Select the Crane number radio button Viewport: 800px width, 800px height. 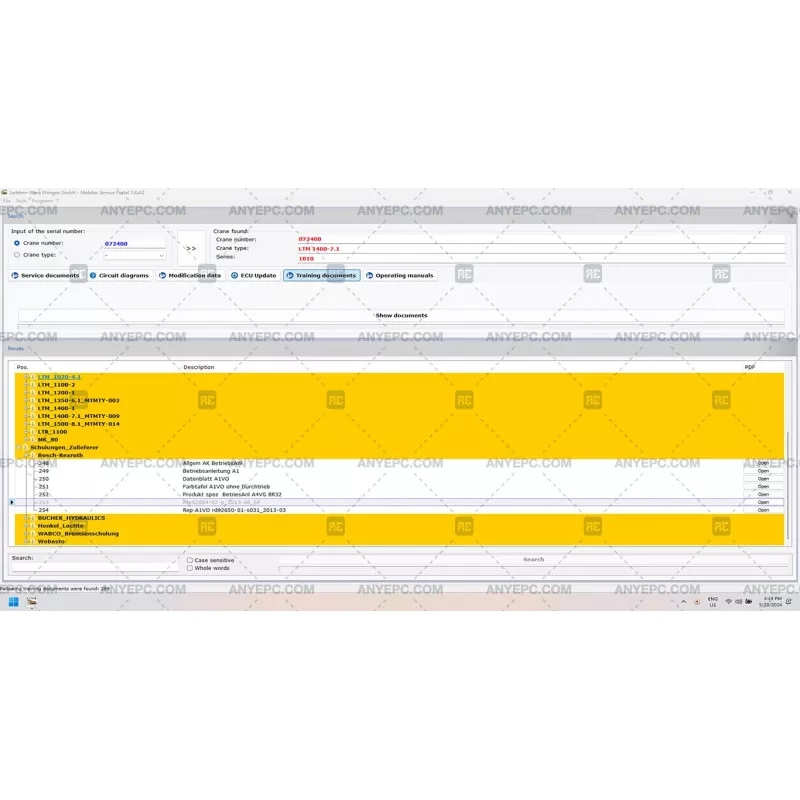click(x=17, y=243)
